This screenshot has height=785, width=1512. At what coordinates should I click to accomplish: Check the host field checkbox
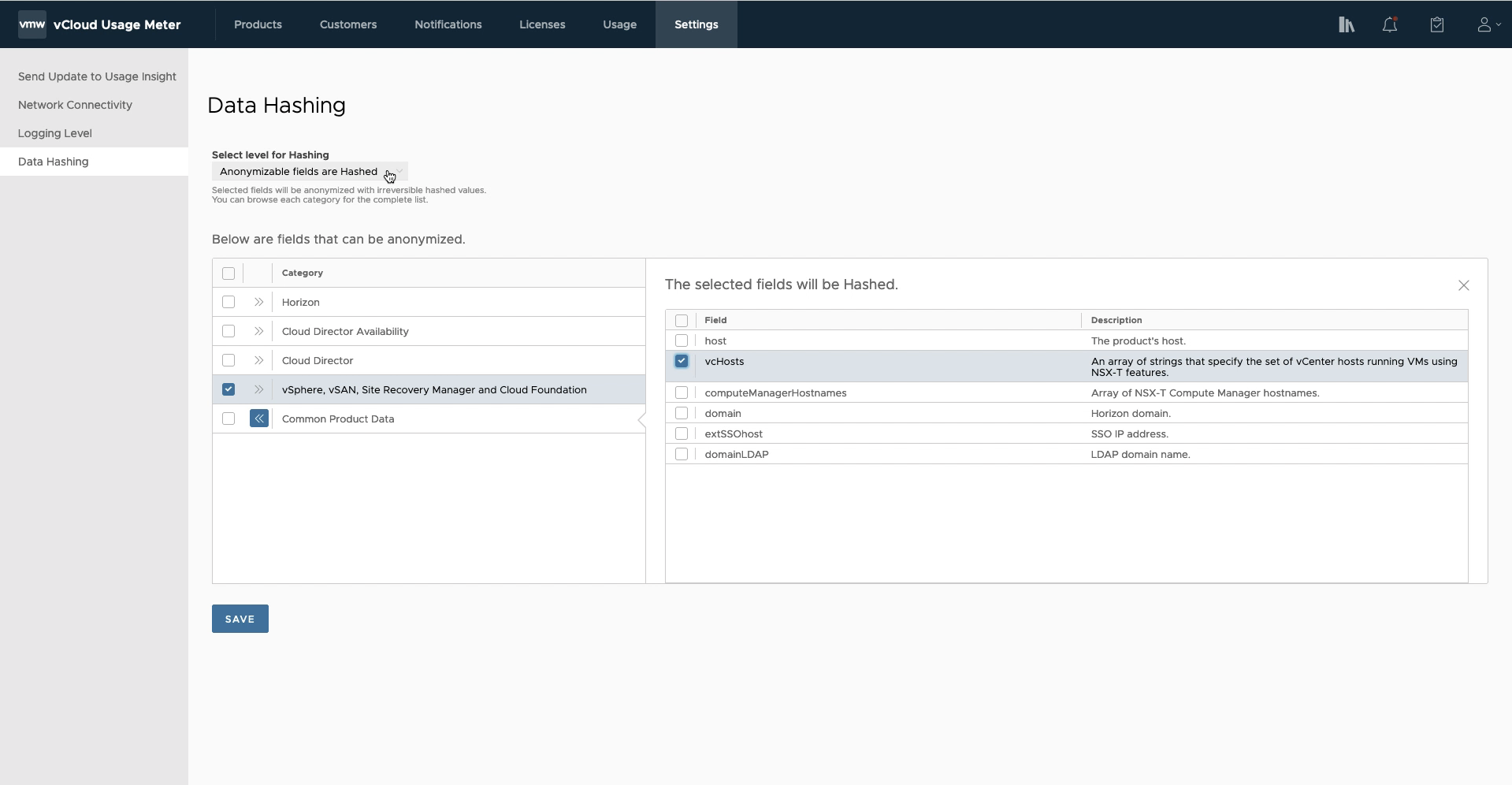click(682, 340)
